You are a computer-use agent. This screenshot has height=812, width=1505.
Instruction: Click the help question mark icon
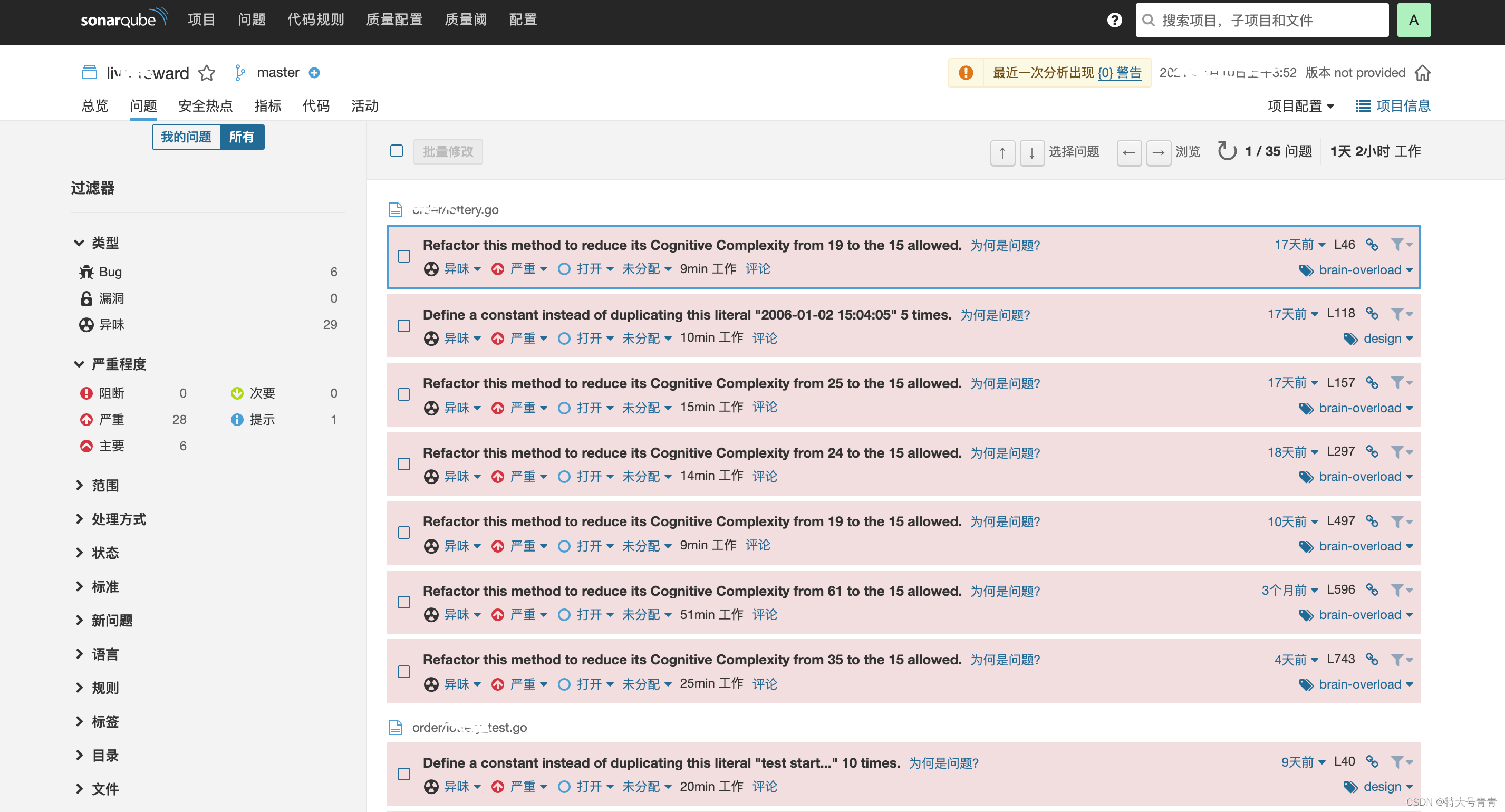tap(1114, 21)
